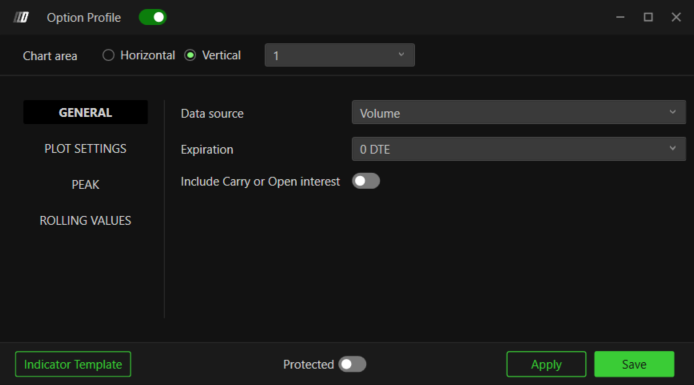Screen dimensions: 694x385
Task: Switch to the PEAK tab
Action: tap(85, 185)
